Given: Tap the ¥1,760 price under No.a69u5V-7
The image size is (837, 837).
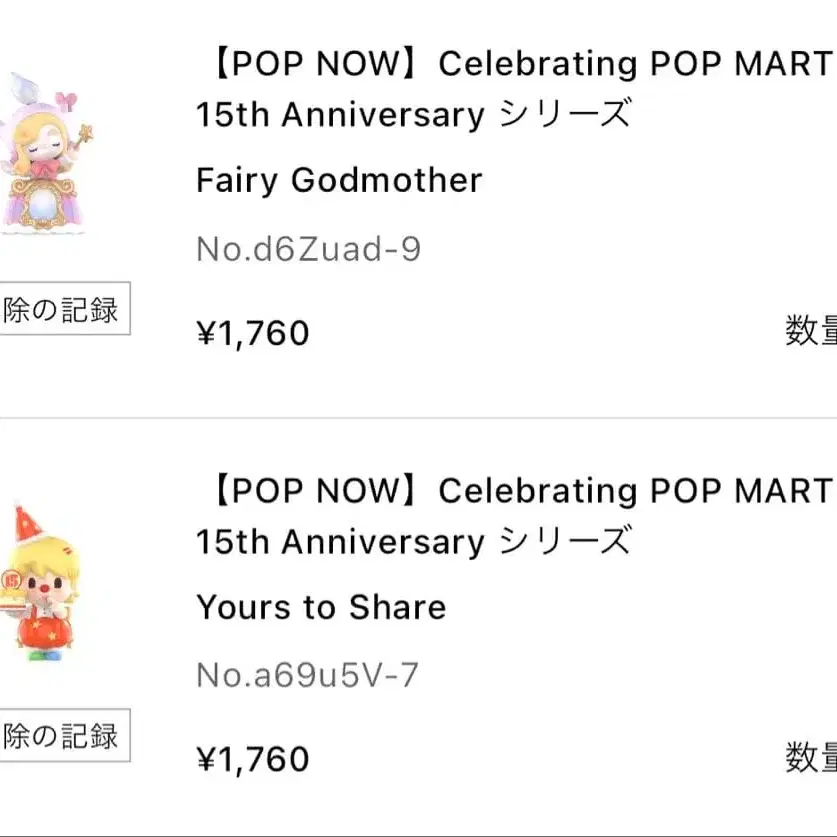Looking at the screenshot, I should [253, 760].
